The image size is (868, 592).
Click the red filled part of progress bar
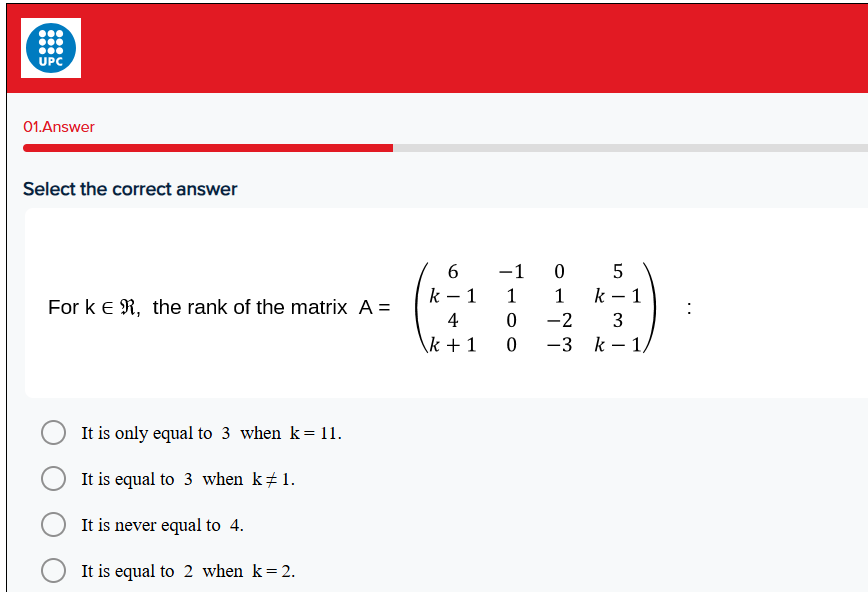[208, 148]
